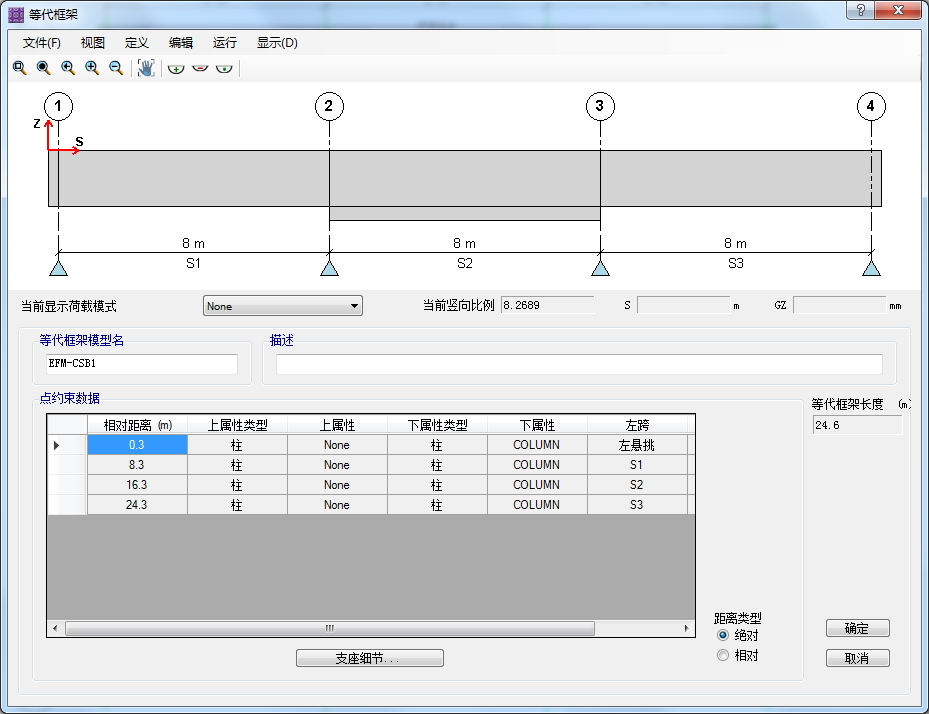
Task: Select grid line bubble 4
Action: click(871, 107)
